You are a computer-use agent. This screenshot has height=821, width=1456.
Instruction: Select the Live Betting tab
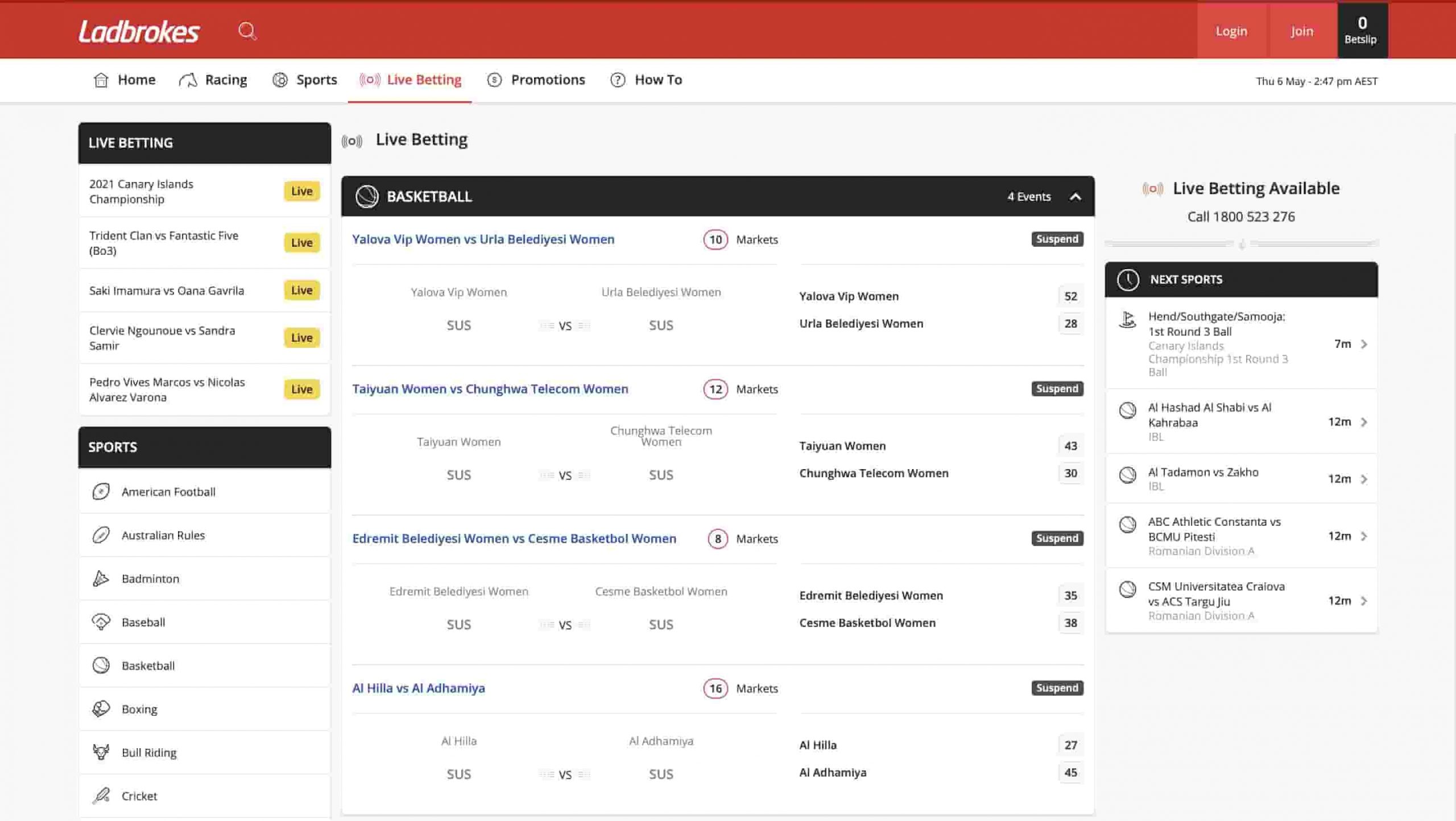pos(410,80)
